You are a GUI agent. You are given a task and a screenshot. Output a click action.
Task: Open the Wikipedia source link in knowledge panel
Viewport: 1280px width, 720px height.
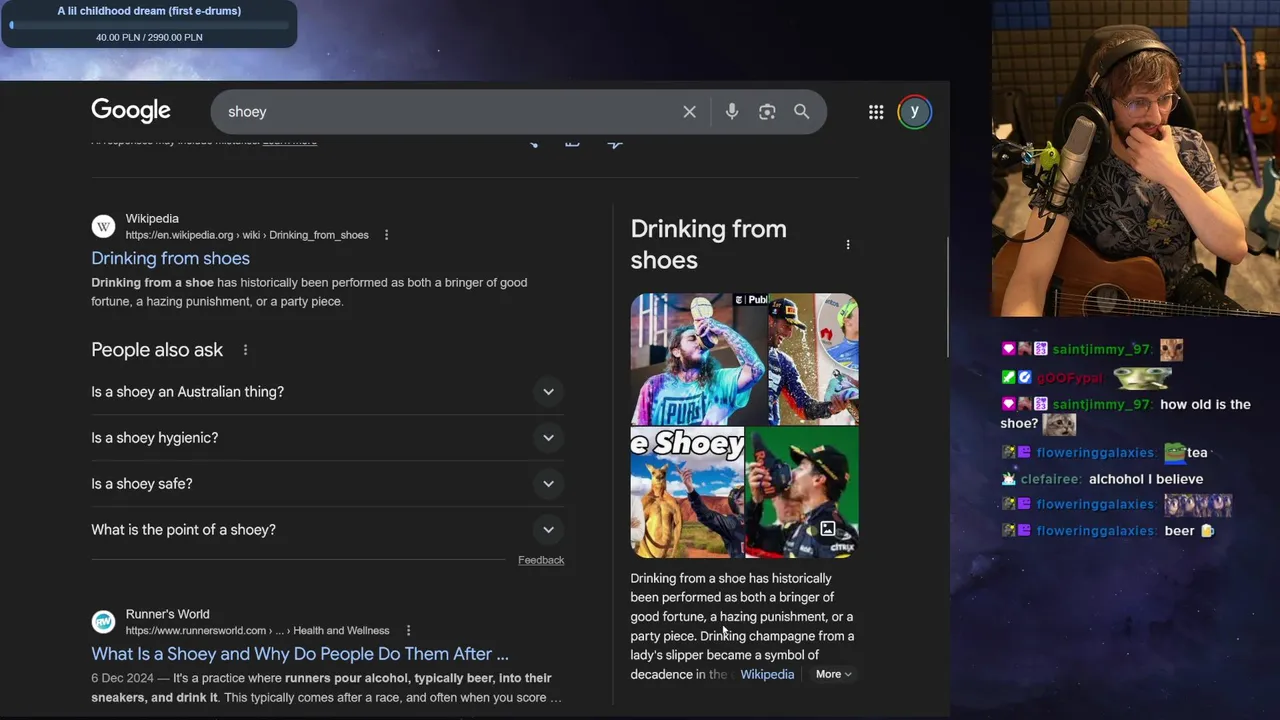[x=767, y=674]
